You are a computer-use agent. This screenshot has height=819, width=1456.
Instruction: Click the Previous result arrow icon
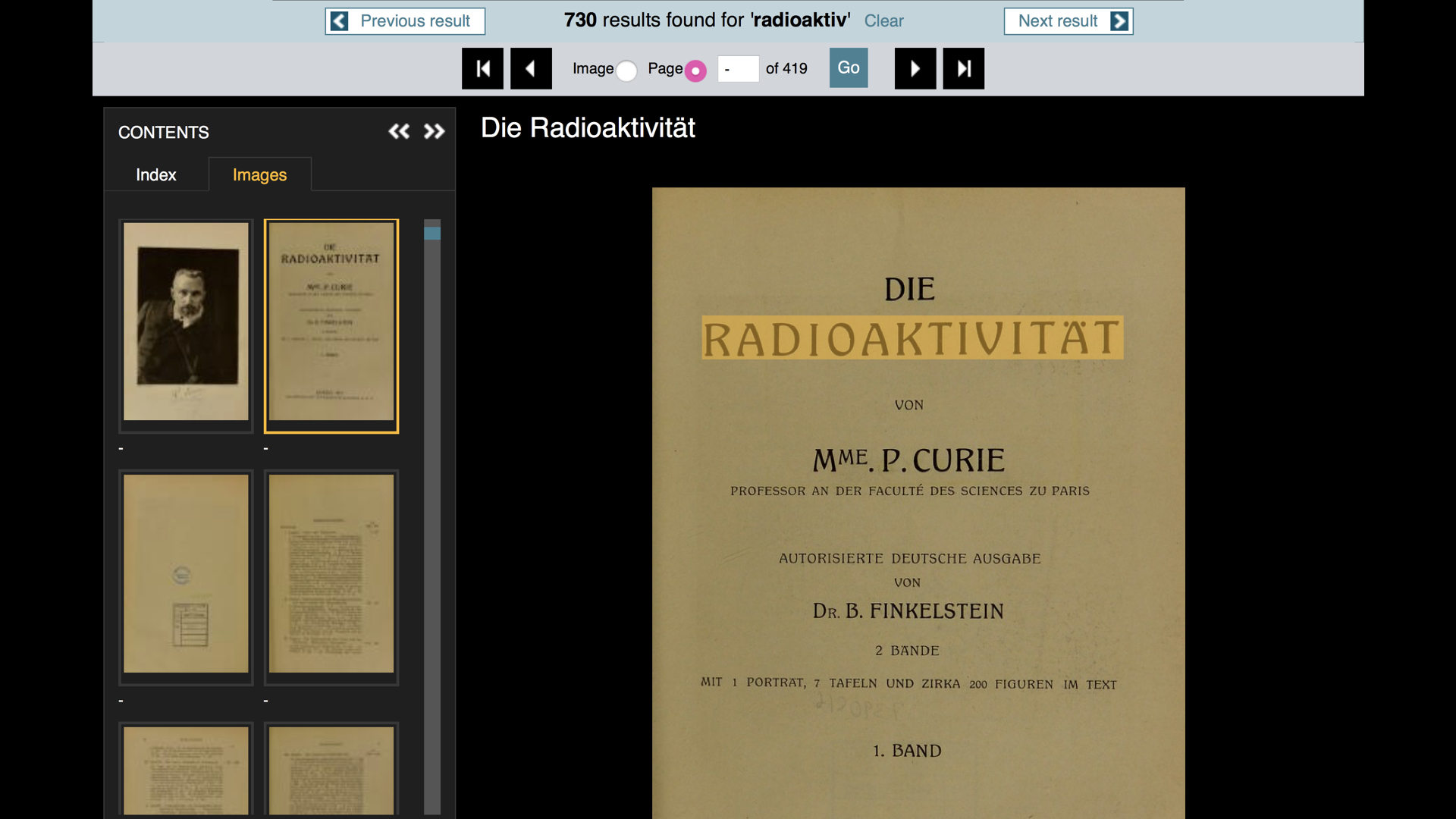340,21
